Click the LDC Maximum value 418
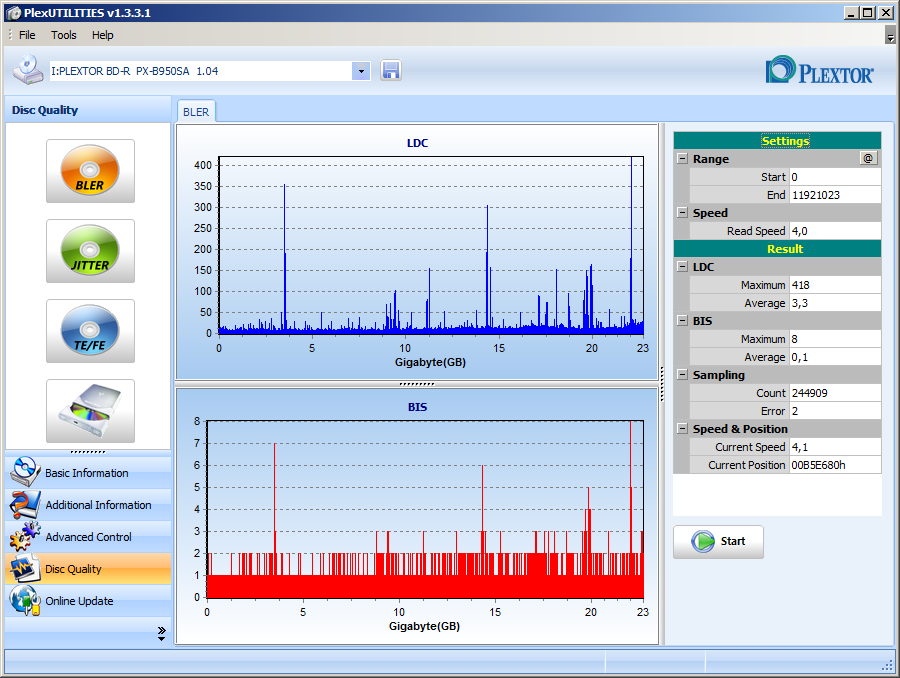The image size is (900, 678). coord(835,285)
